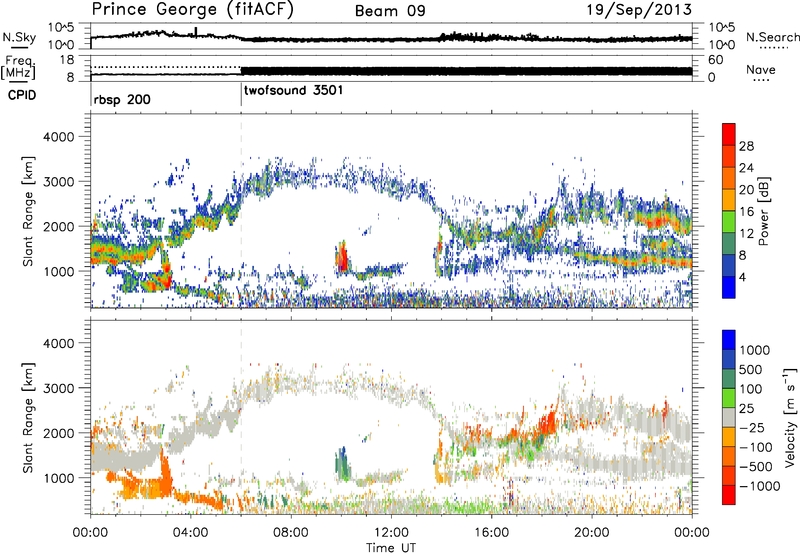Pick the bottom red segment of the velocity colorbar
This screenshot has height=554, width=800.
(729, 495)
